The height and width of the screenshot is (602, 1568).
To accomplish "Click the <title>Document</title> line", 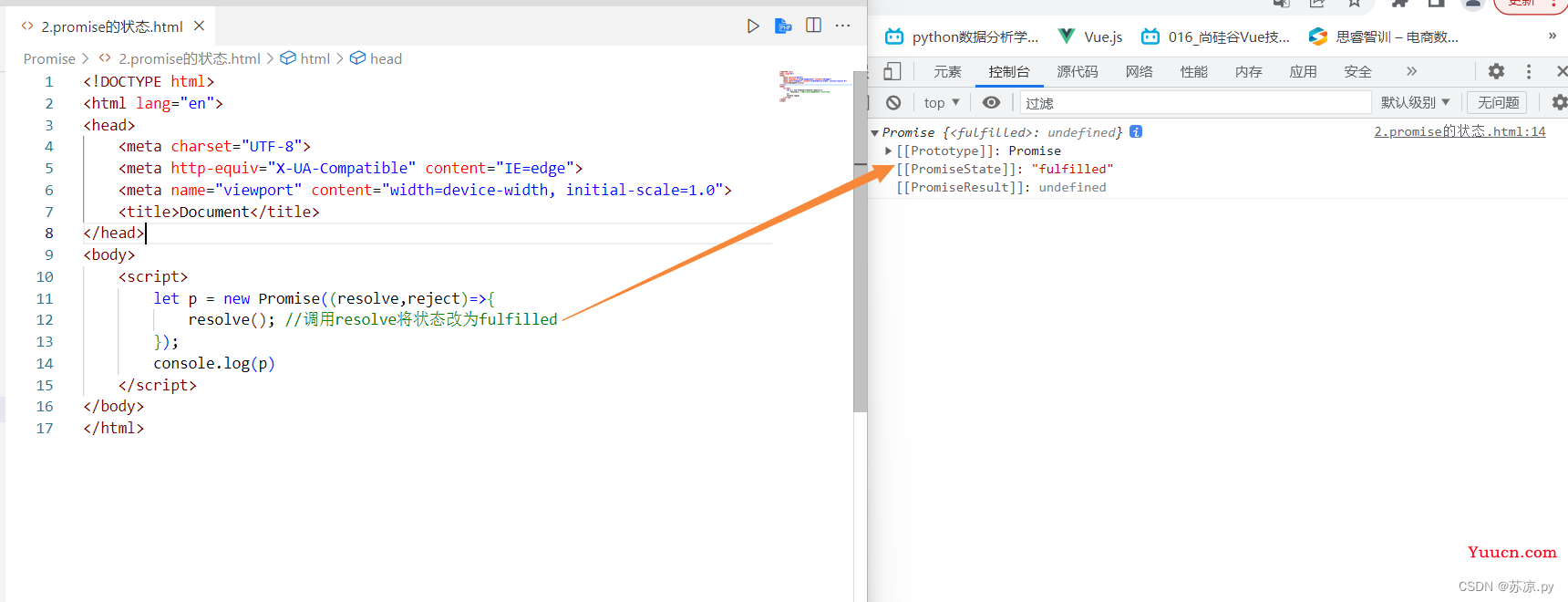I will [219, 212].
